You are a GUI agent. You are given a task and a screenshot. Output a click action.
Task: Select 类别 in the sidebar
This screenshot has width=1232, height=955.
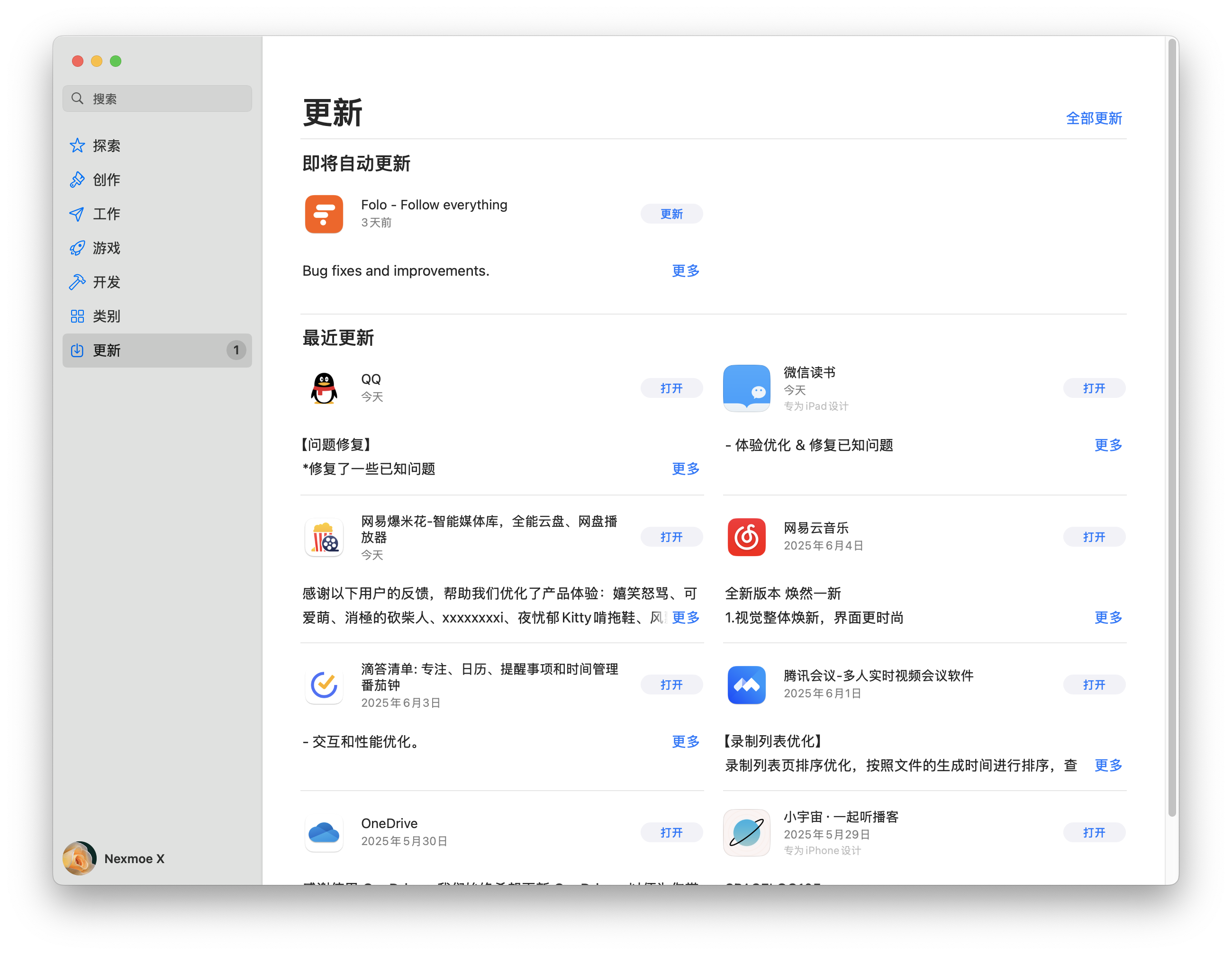(157, 316)
